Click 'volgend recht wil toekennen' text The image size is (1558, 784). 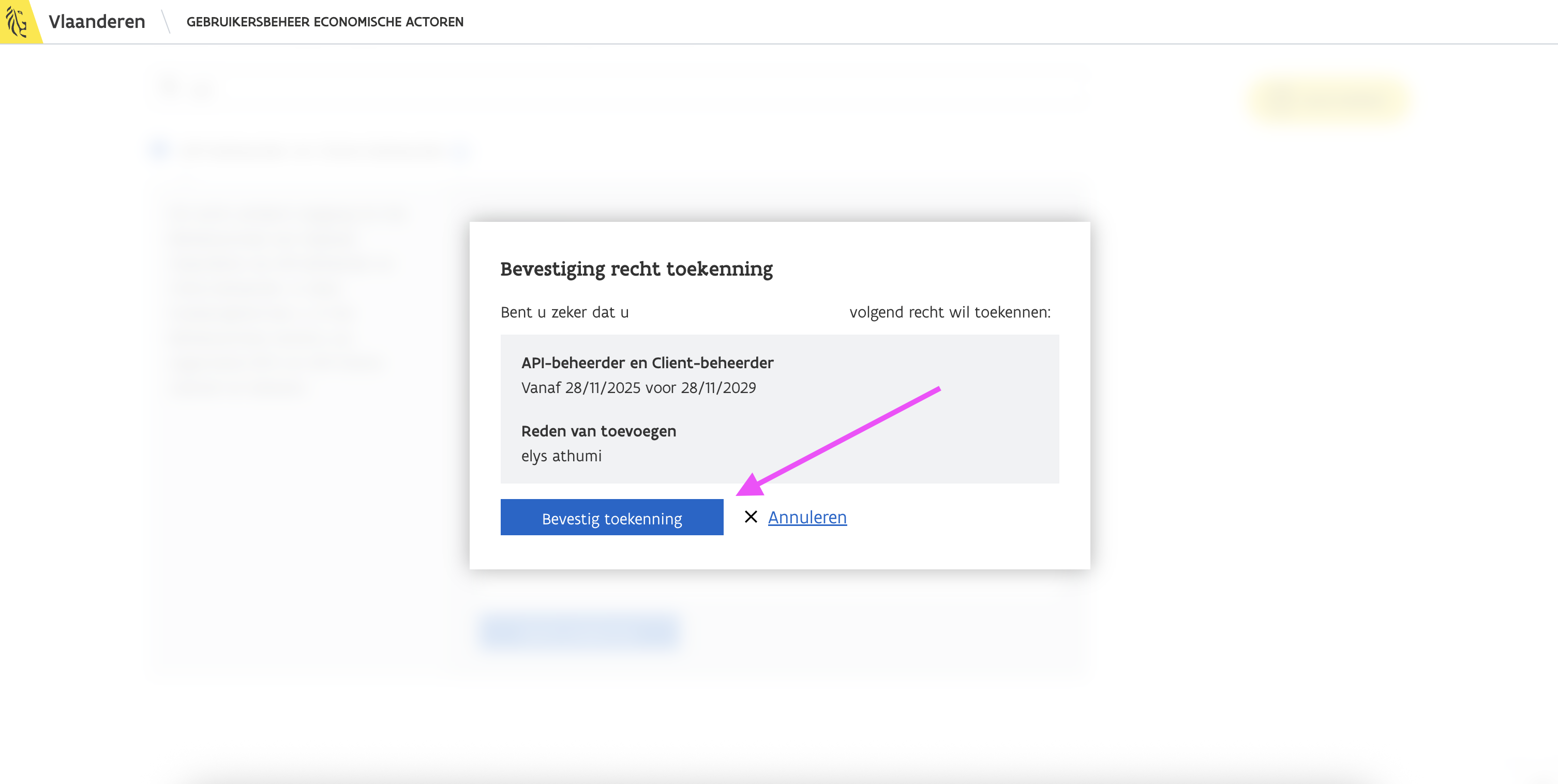pyautogui.click(x=950, y=312)
